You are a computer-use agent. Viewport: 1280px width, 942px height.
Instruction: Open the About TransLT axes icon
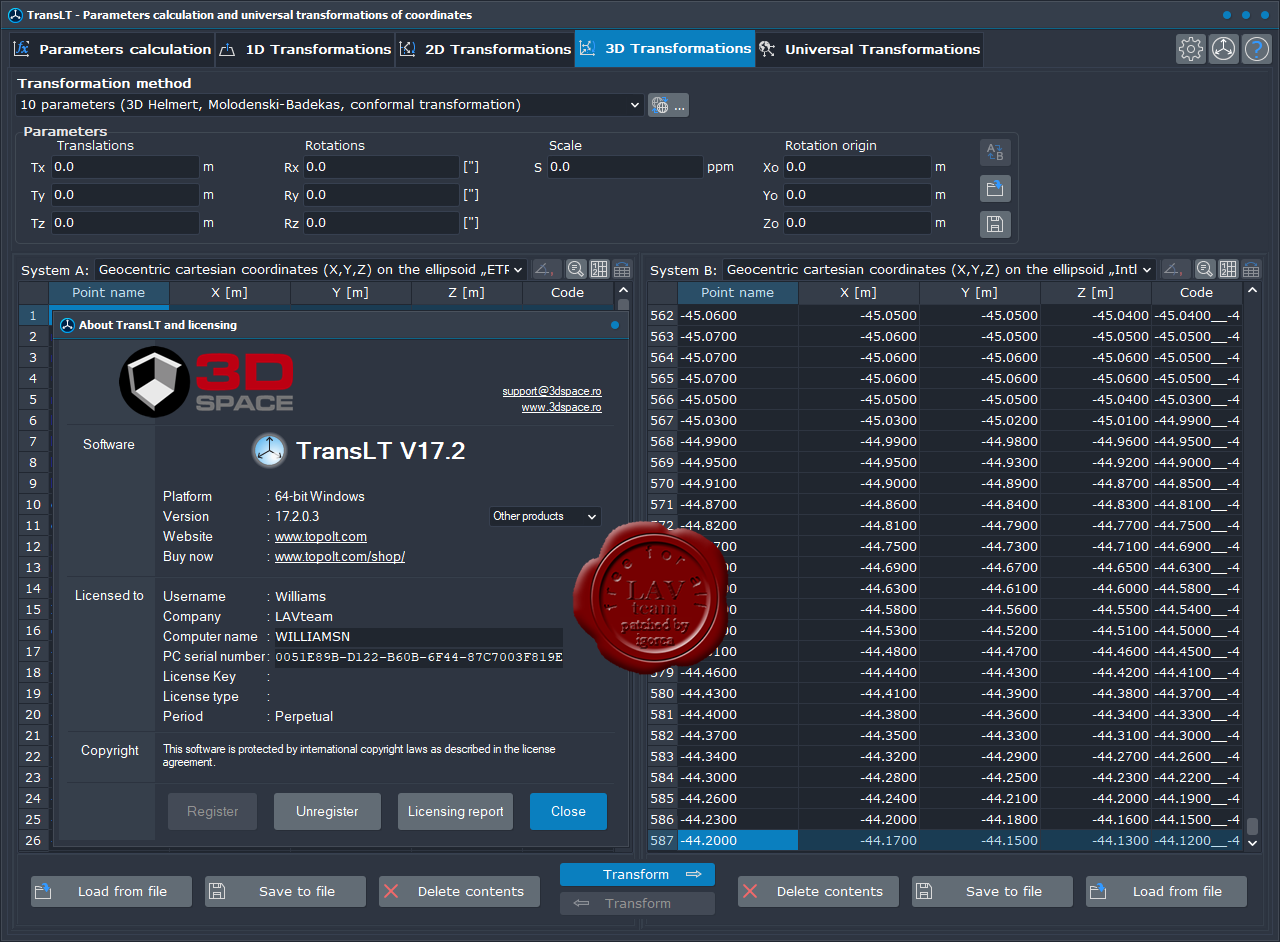click(1223, 49)
